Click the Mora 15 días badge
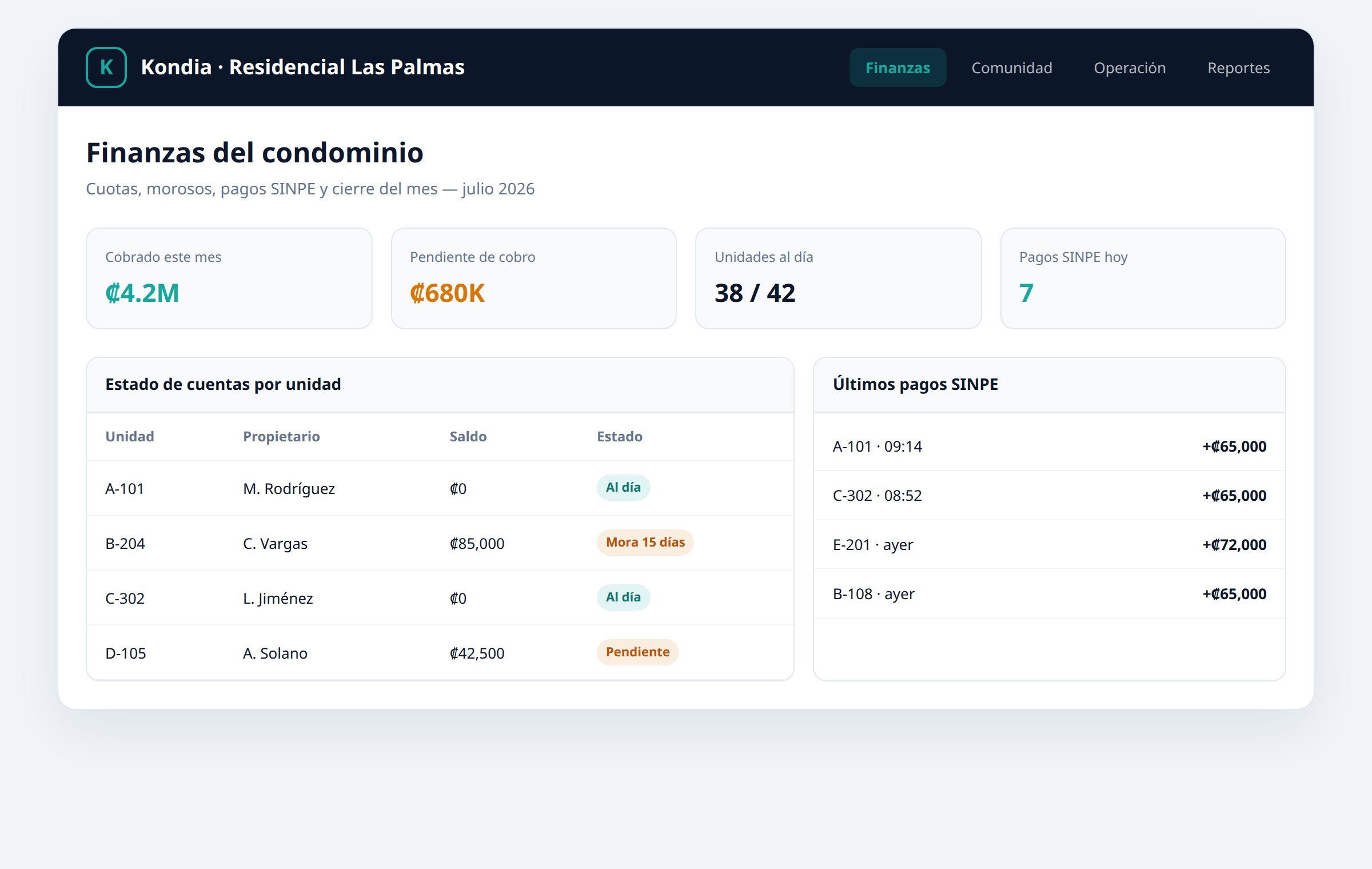Viewport: 1372px width, 869px height. point(645,543)
